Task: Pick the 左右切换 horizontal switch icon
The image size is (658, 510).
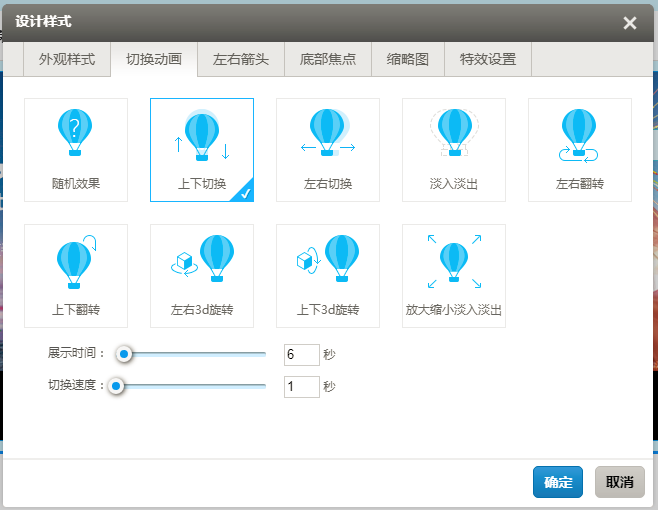Action: tap(328, 134)
